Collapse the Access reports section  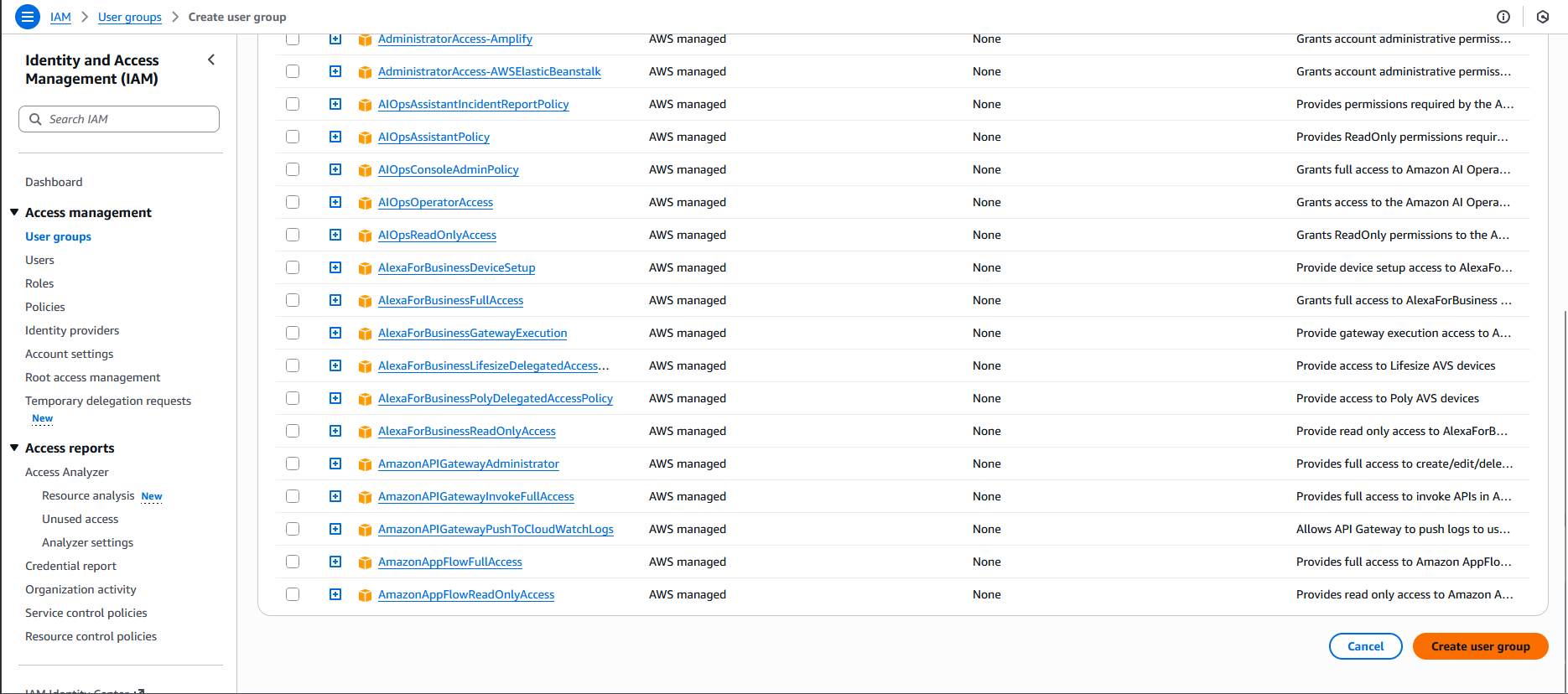(14, 448)
